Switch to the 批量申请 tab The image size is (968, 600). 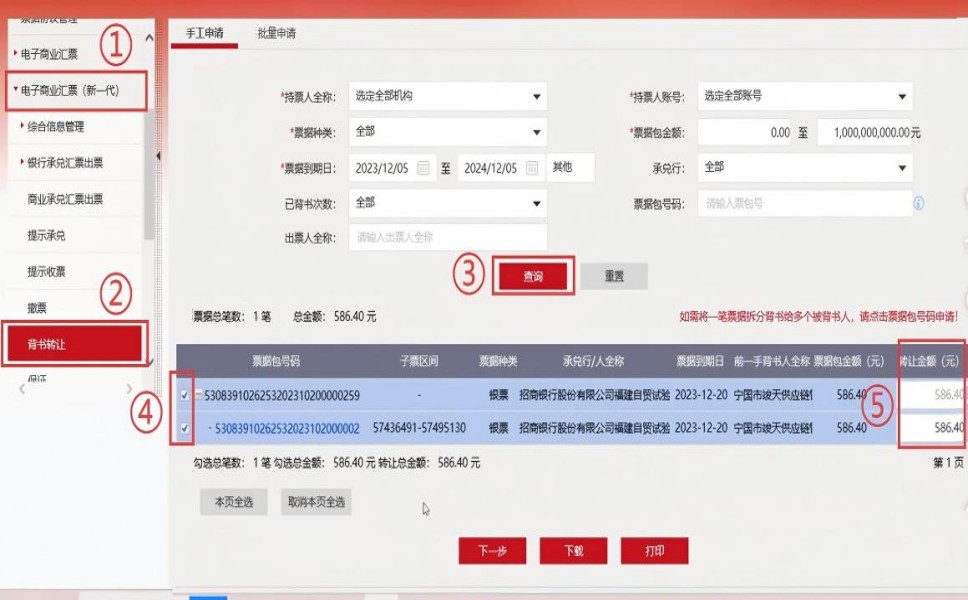pyautogui.click(x=276, y=33)
